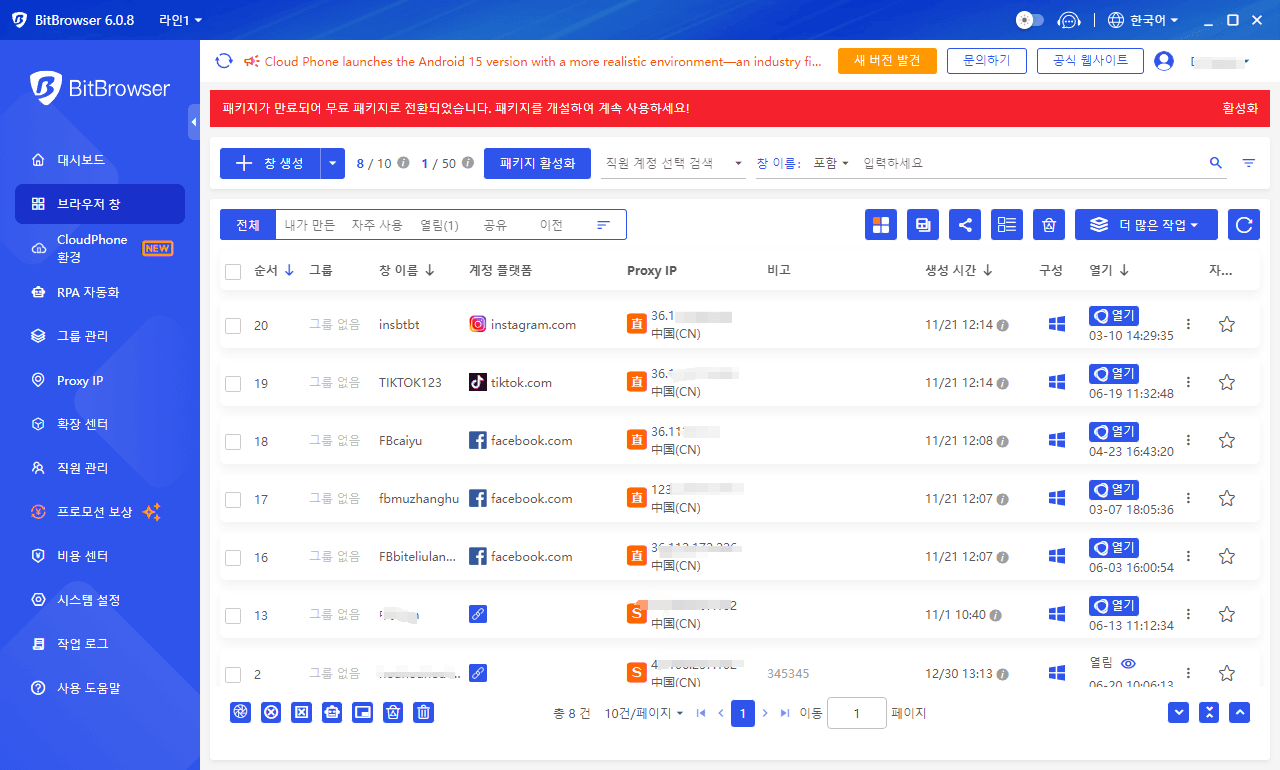Switch to the 열림(1) tab
This screenshot has width=1280, height=770.
coord(439,225)
